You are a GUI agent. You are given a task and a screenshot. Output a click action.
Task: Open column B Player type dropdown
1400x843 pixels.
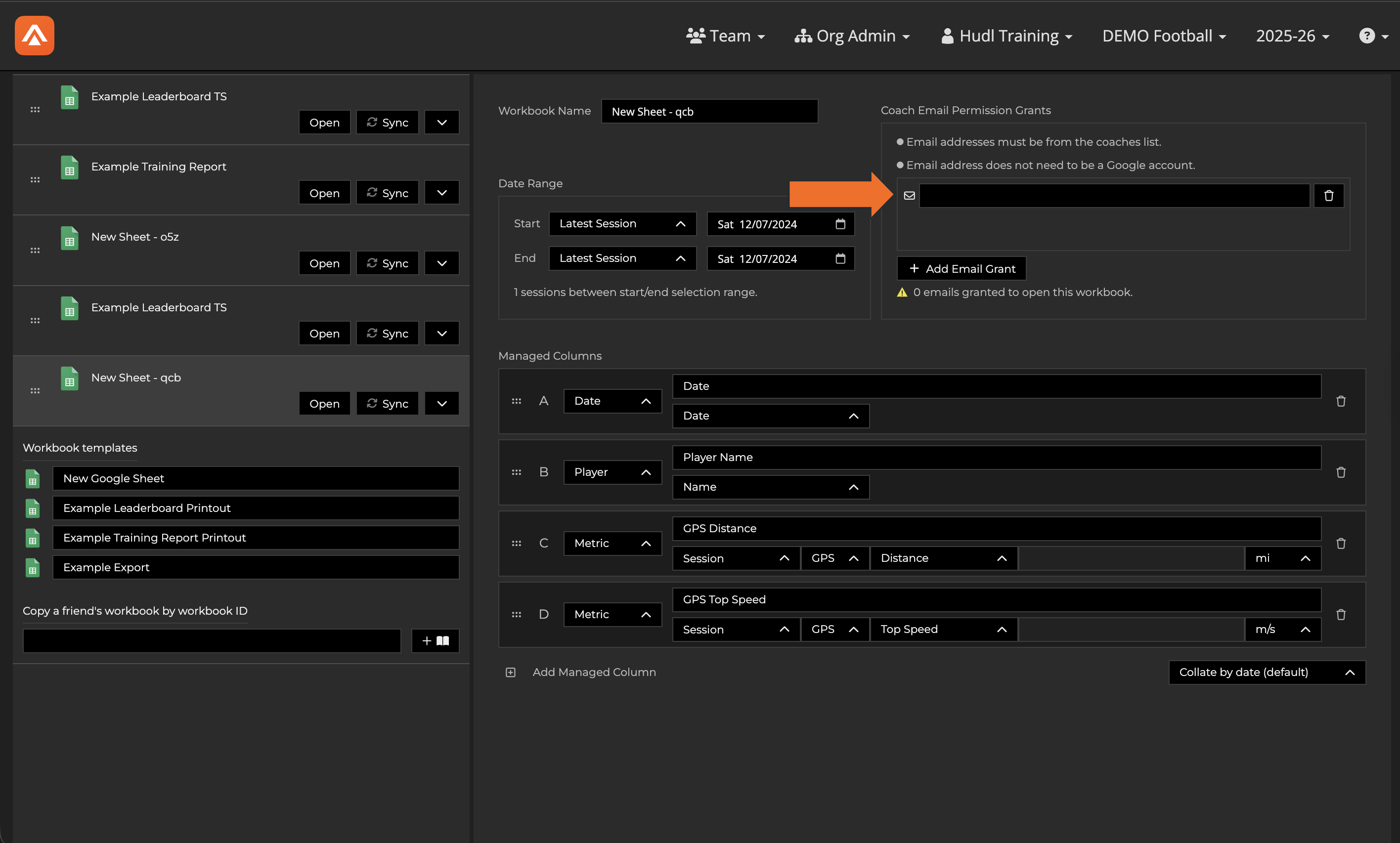[612, 472]
